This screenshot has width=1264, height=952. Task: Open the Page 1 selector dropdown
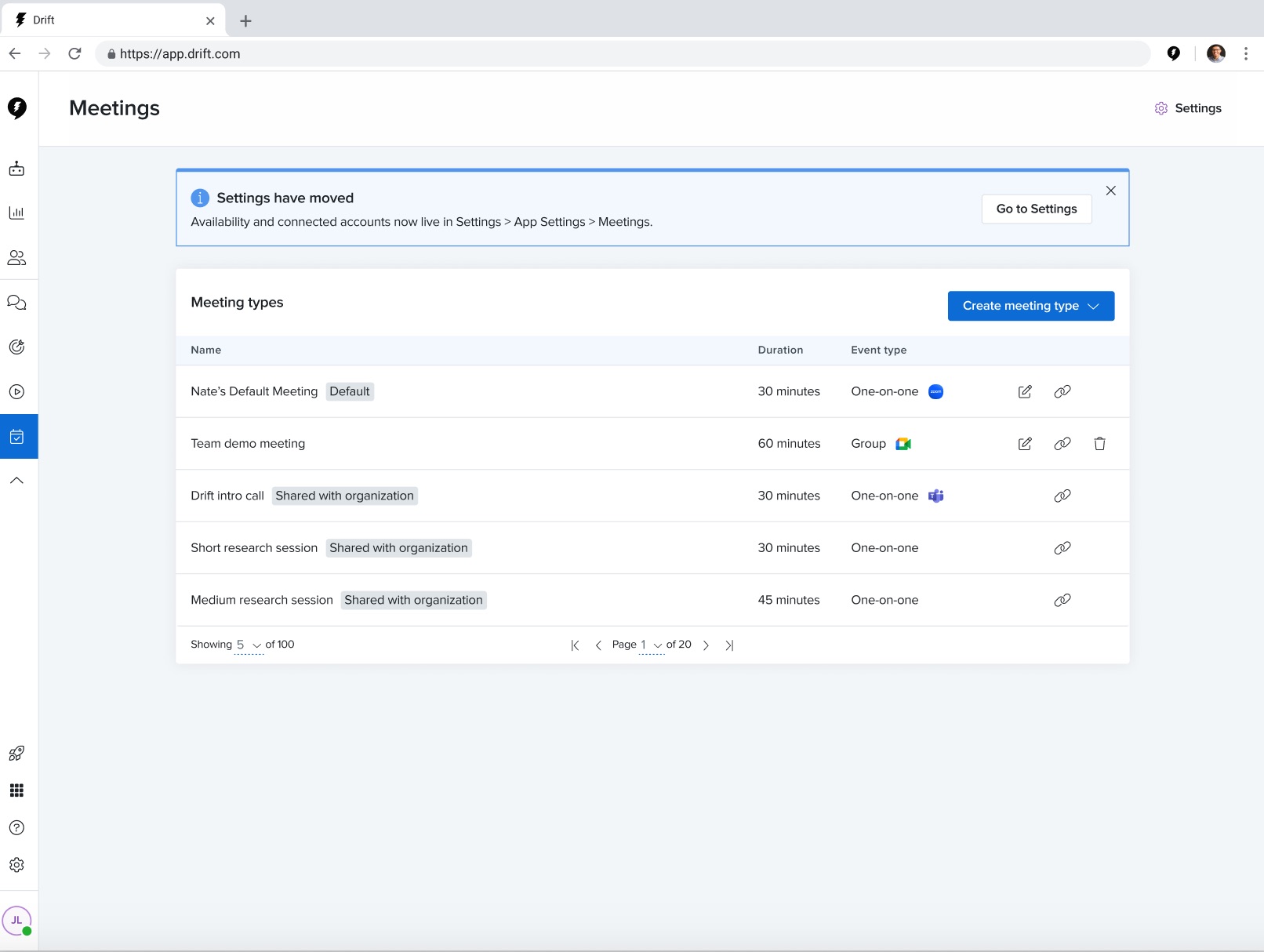652,645
